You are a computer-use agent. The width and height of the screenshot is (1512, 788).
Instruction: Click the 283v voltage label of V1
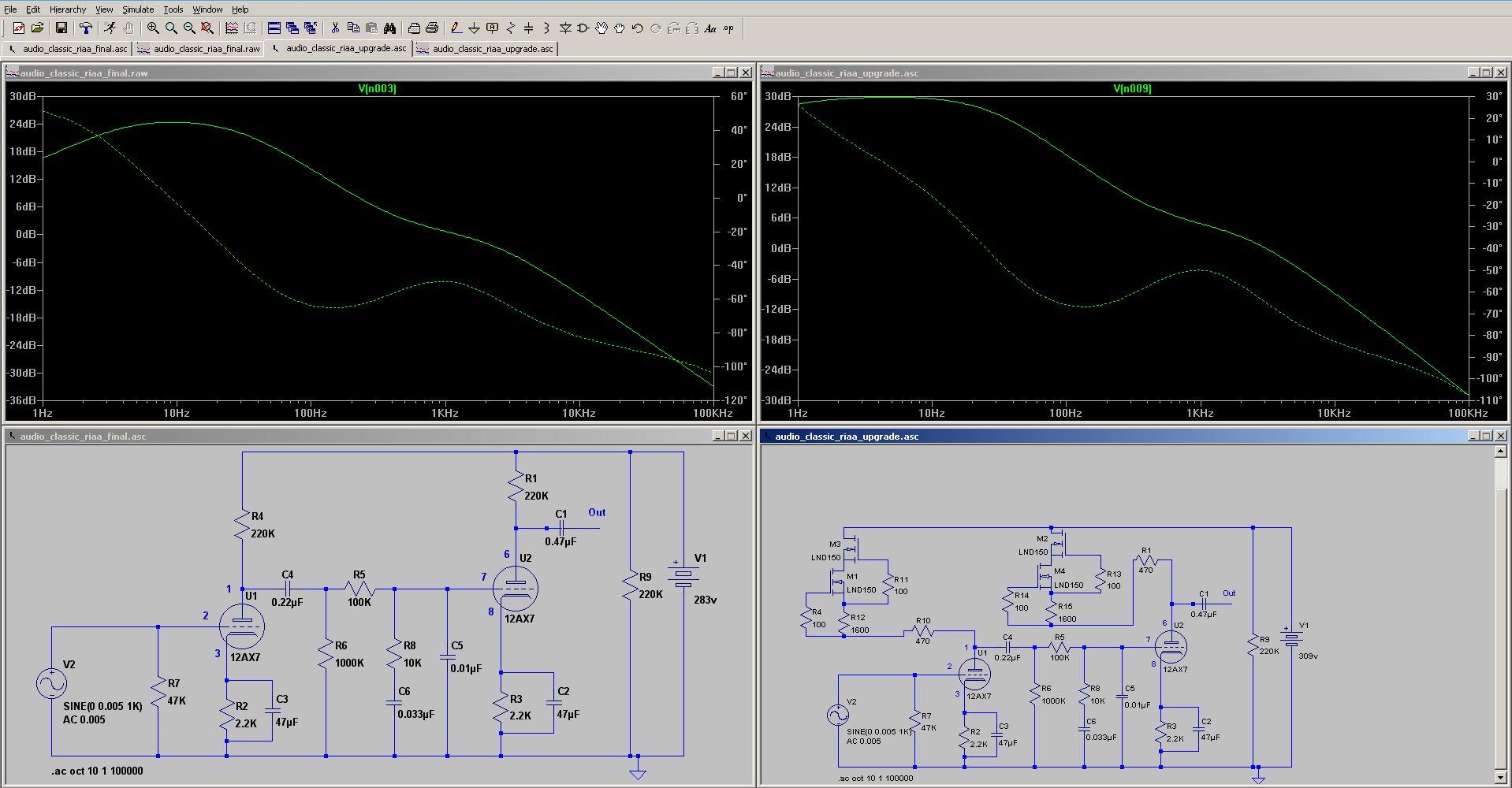[705, 600]
